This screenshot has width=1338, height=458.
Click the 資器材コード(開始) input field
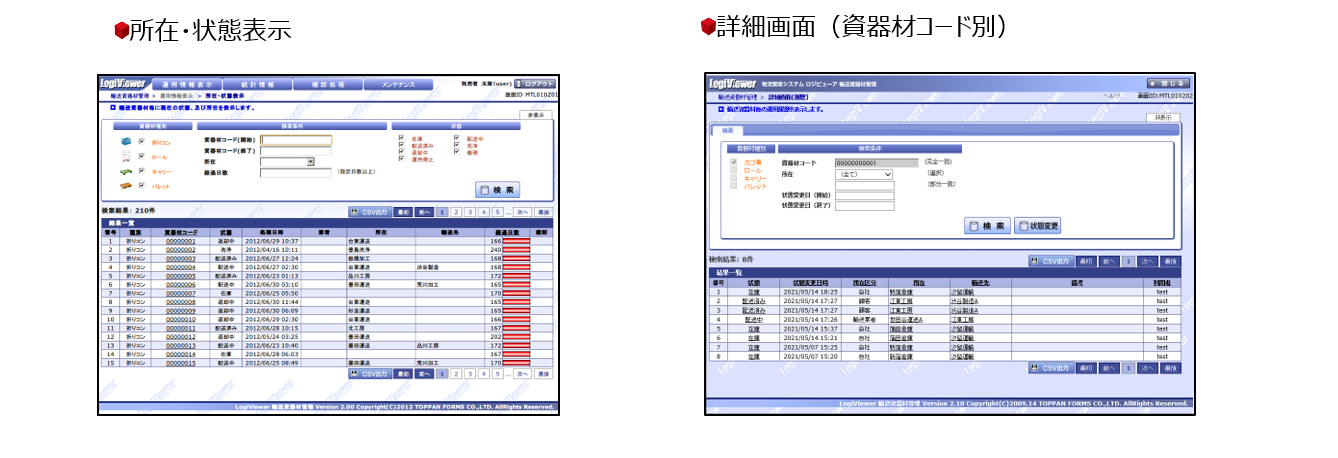coord(295,140)
